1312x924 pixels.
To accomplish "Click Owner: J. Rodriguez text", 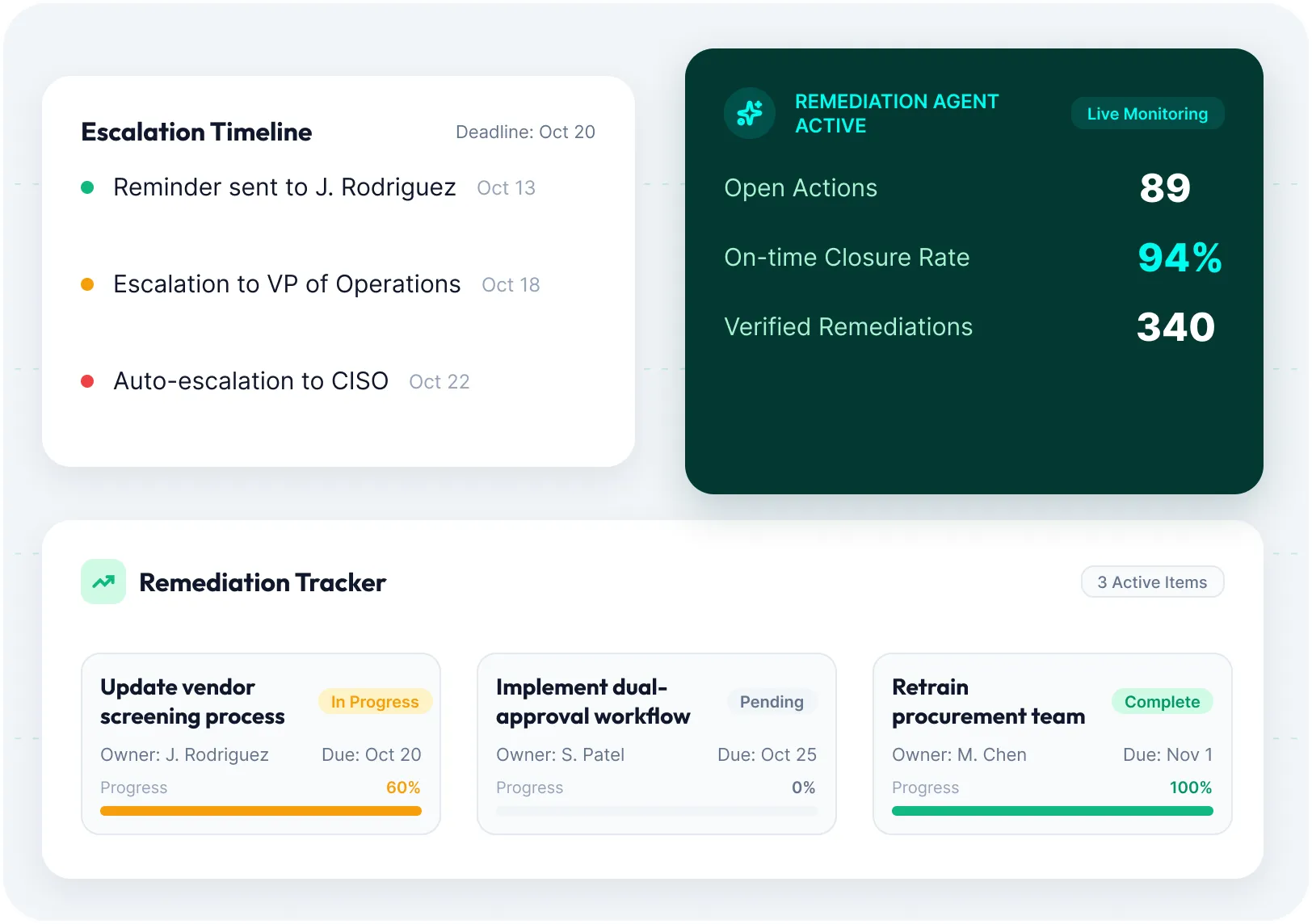I will 184,755.
